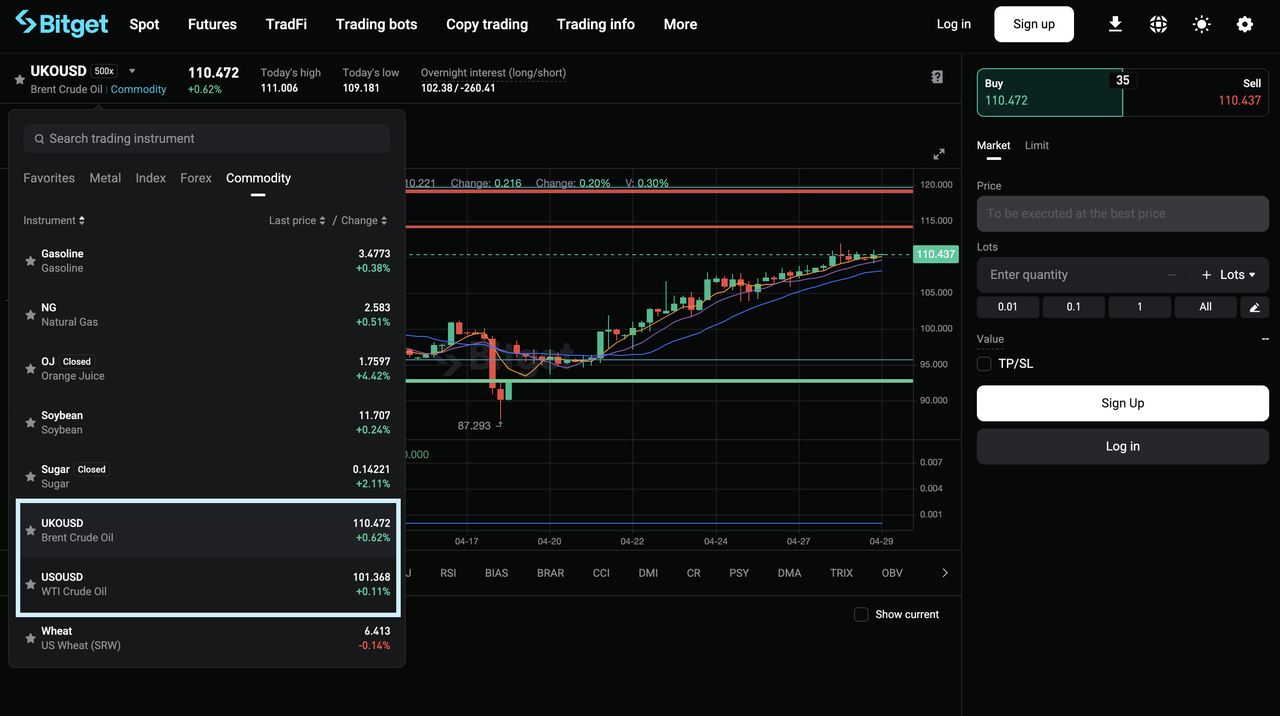
Task: Favorite UKOUSD star in the header
Action: point(18,80)
